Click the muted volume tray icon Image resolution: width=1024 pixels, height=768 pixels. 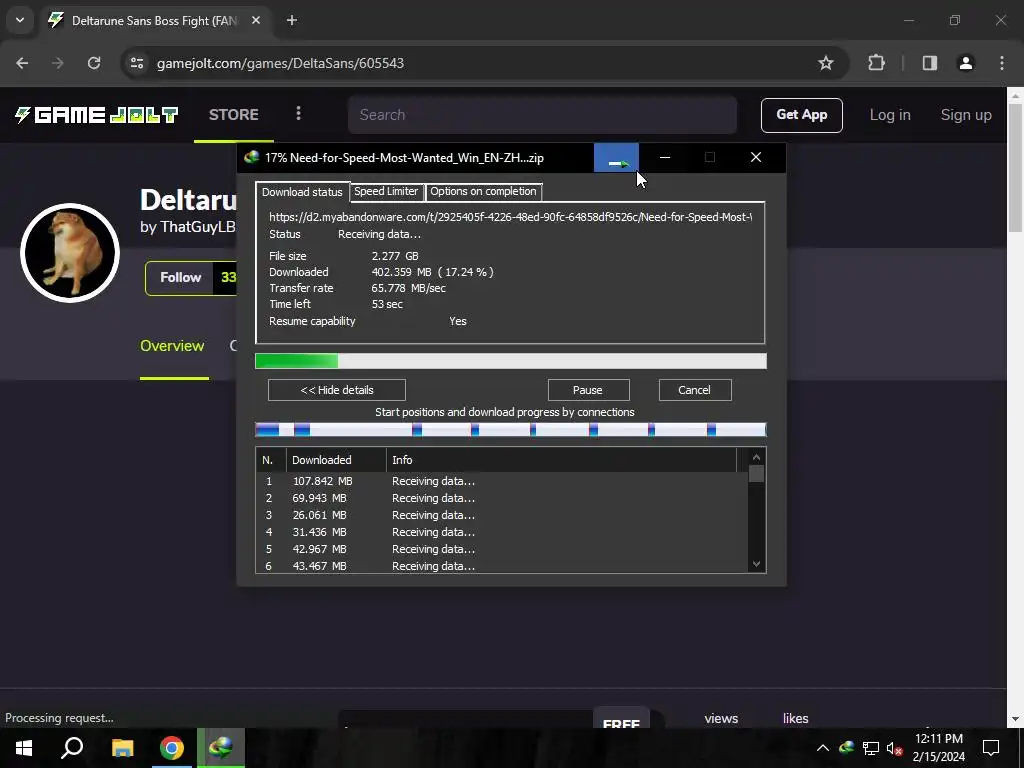pyautogui.click(x=894, y=748)
